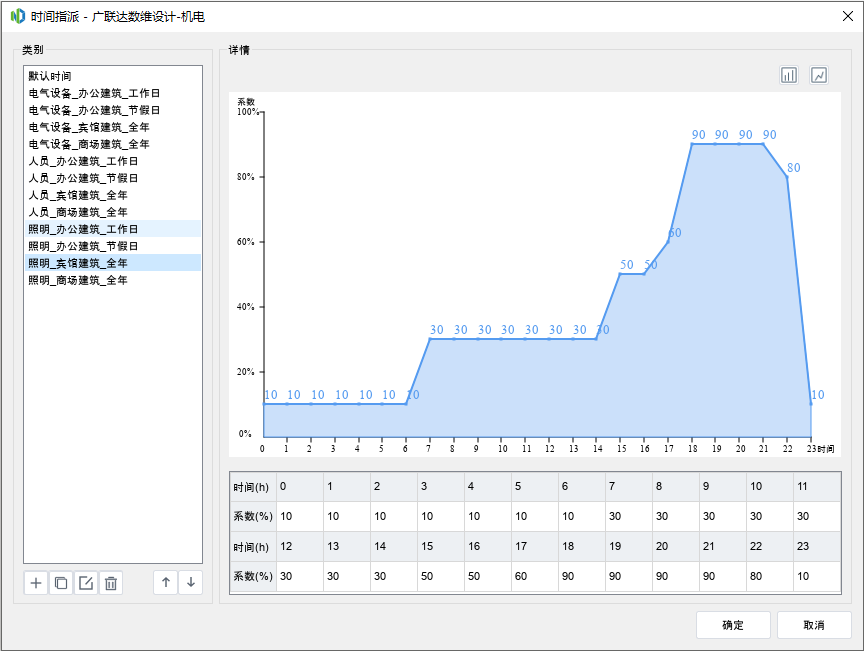Select 电气设备_办公建筑_节假日
The image size is (864, 651).
tap(112, 110)
